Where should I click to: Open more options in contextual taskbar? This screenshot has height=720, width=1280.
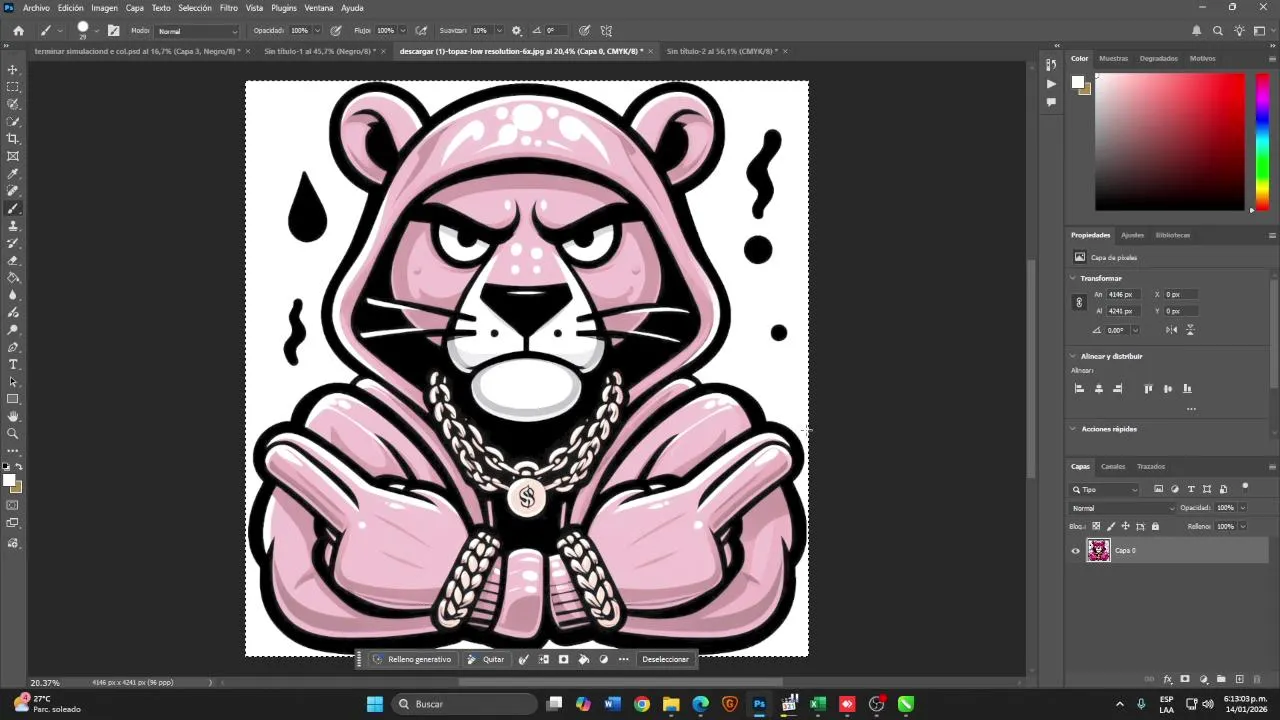(x=624, y=659)
